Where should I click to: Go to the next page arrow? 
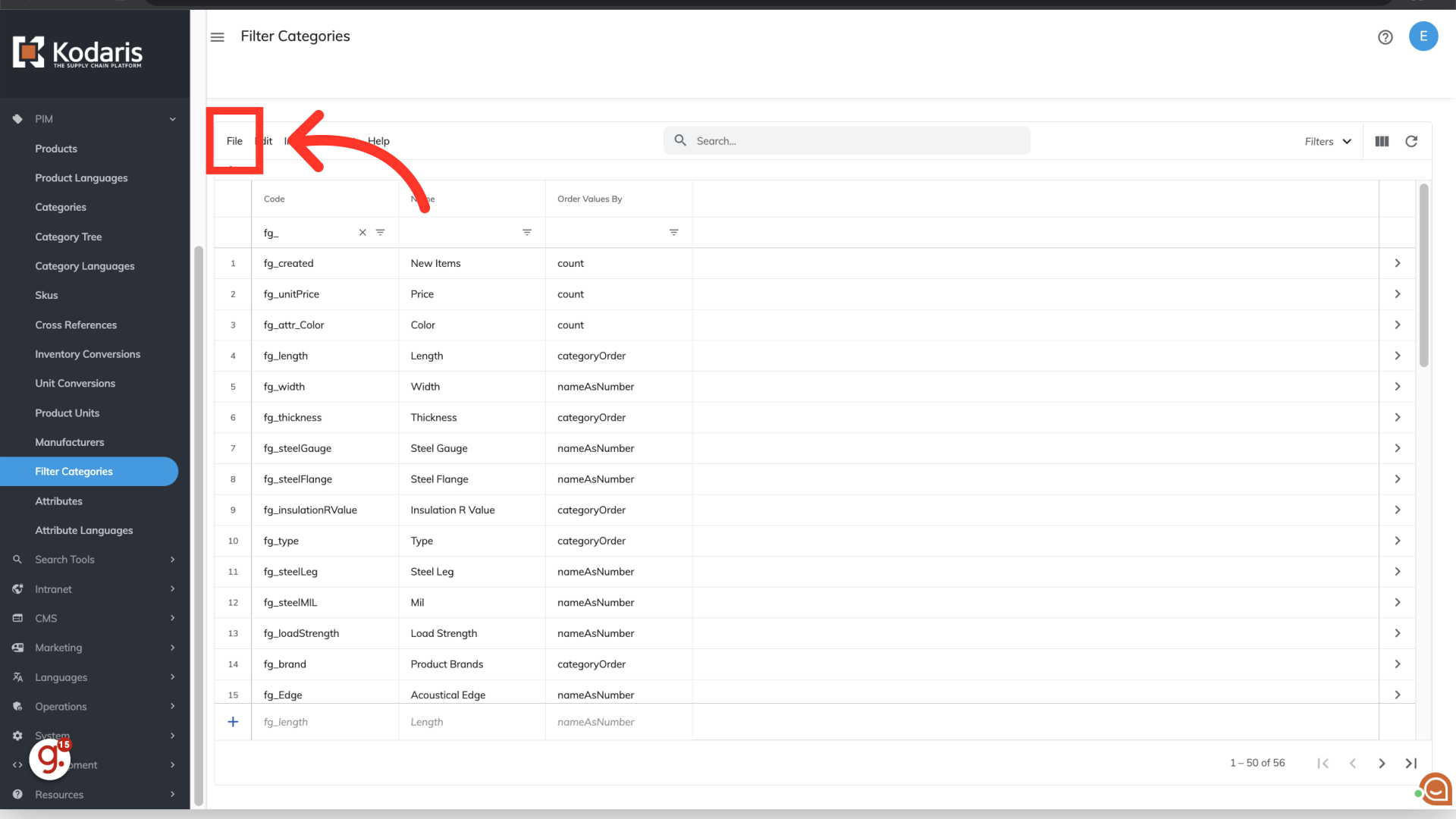[1382, 764]
